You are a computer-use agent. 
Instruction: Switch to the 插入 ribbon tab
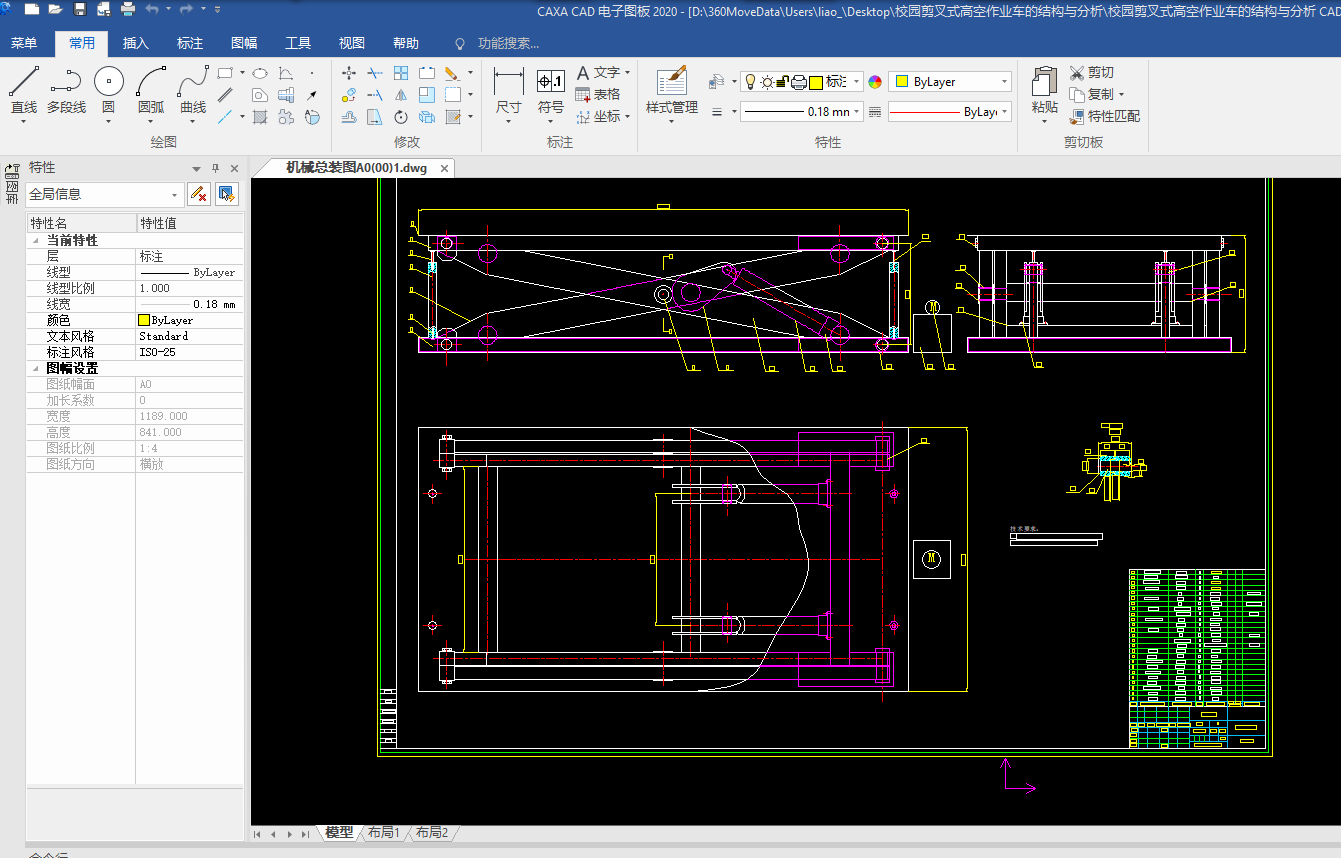point(135,43)
